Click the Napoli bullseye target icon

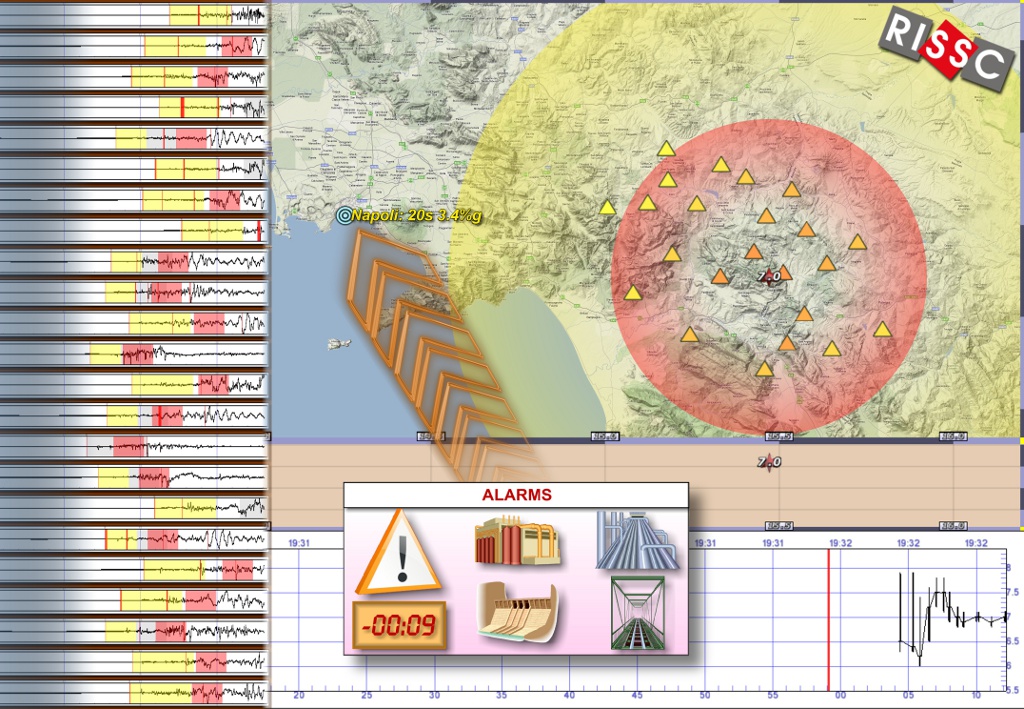[344, 215]
